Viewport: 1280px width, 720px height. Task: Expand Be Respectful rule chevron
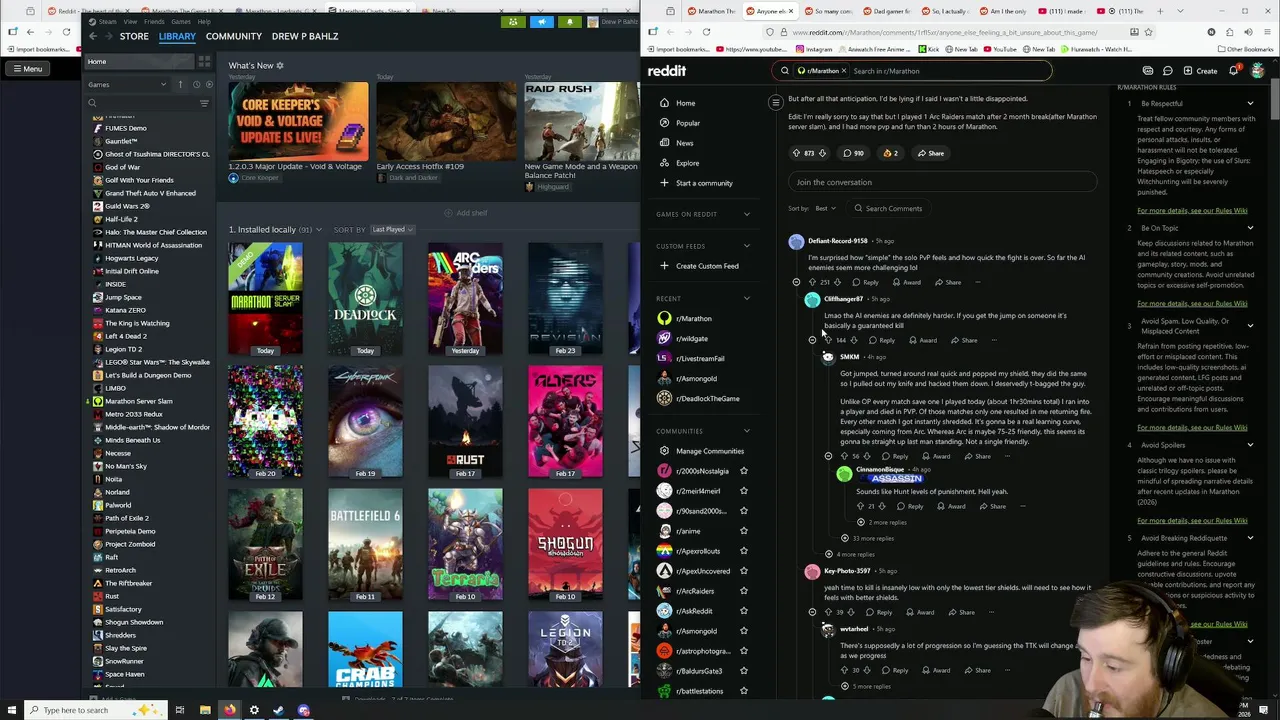pos(1250,104)
